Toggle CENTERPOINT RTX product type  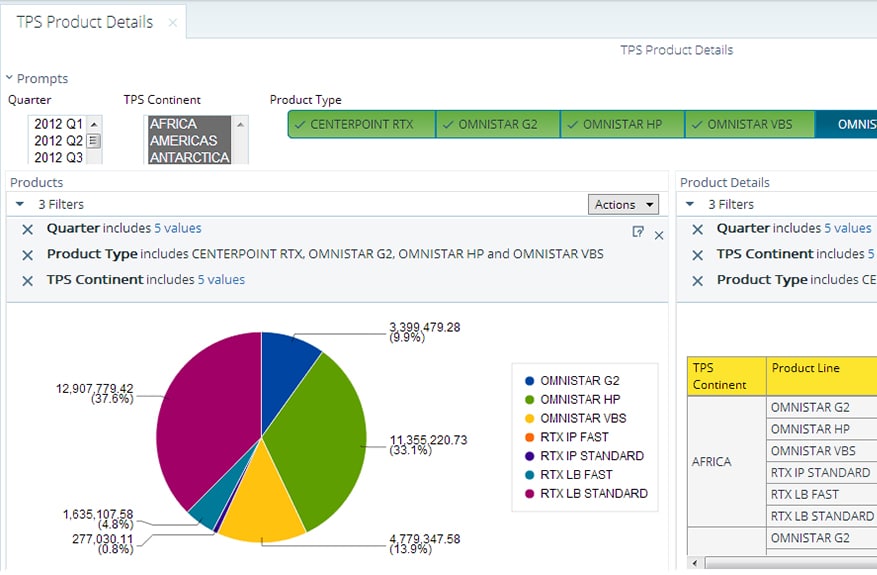pos(362,124)
